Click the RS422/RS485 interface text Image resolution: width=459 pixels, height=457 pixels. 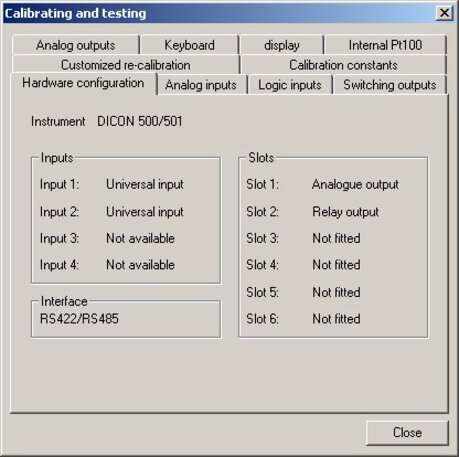pyautogui.click(x=79, y=319)
